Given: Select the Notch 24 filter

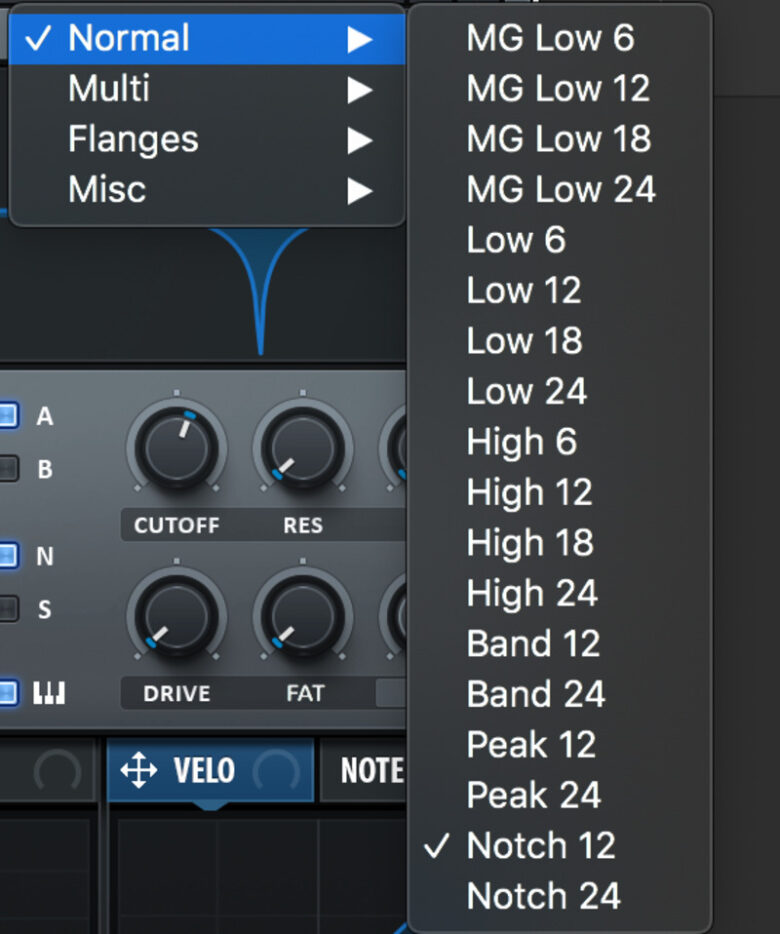Looking at the screenshot, I should [560, 896].
